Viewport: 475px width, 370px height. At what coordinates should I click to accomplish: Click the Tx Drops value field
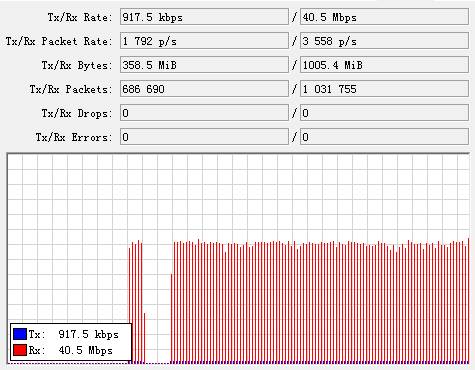pyautogui.click(x=204, y=113)
